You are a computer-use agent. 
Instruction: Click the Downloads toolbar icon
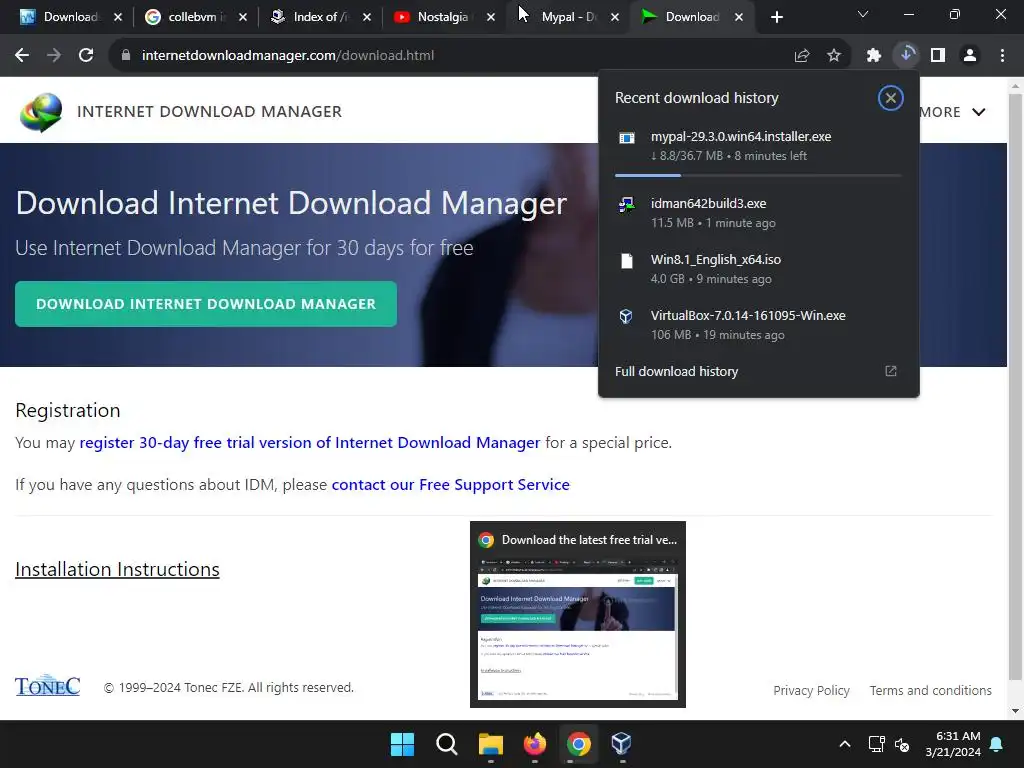click(906, 55)
